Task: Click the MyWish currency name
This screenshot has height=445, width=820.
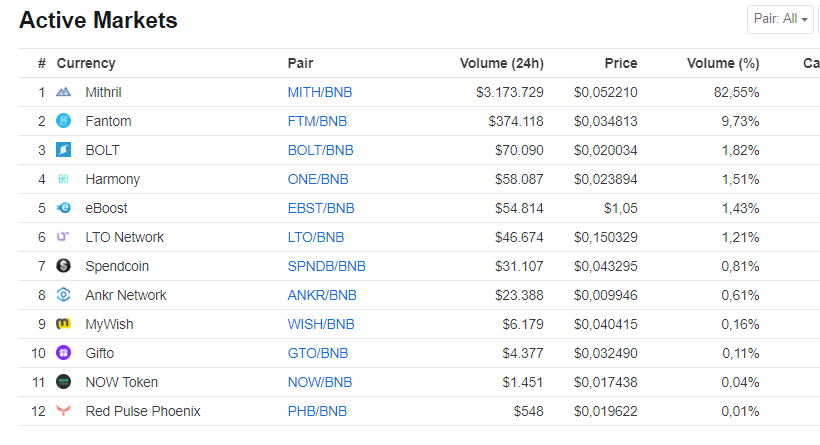Action: (x=109, y=324)
